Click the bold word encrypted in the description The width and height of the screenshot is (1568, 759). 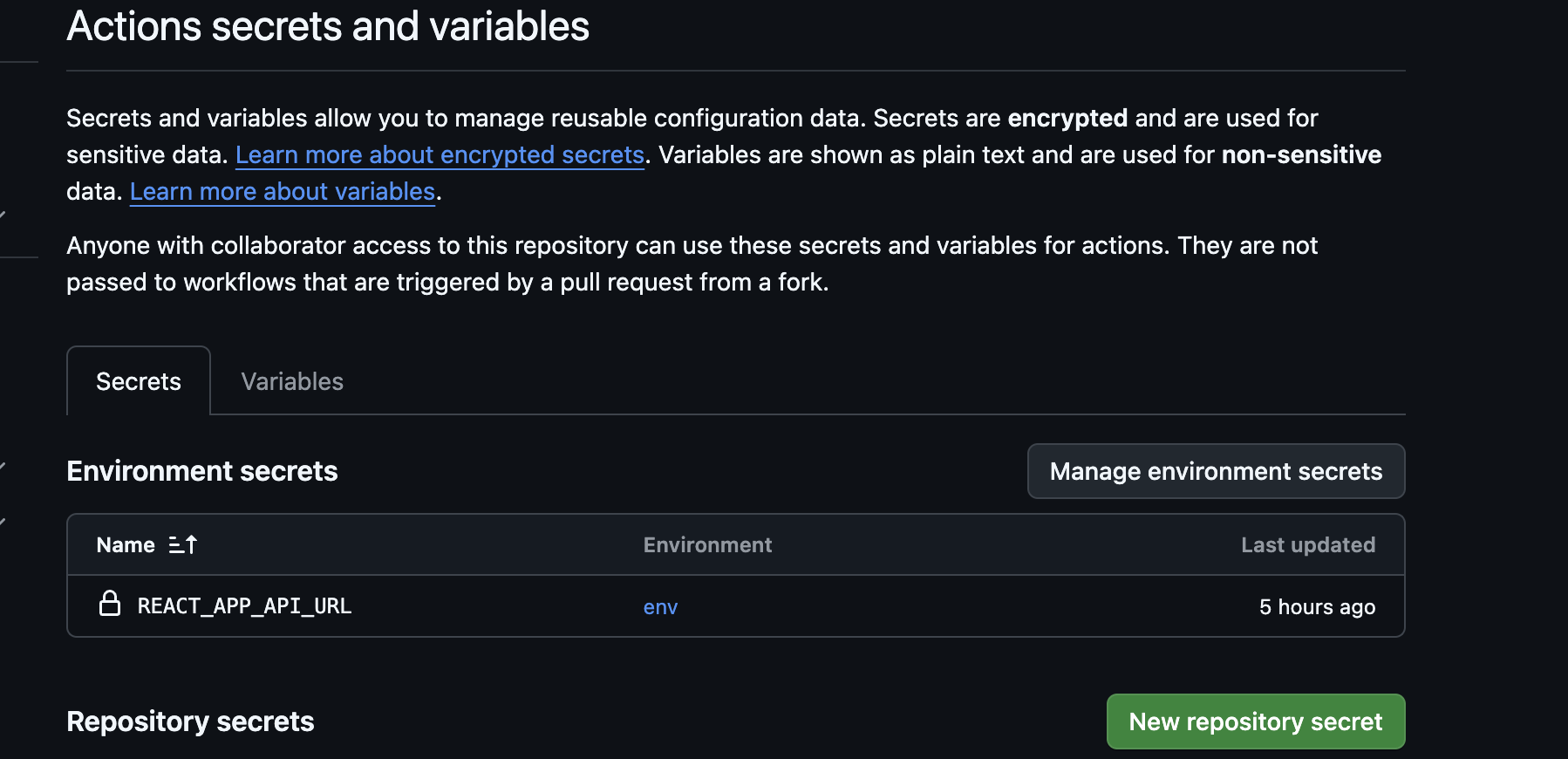pos(1067,119)
